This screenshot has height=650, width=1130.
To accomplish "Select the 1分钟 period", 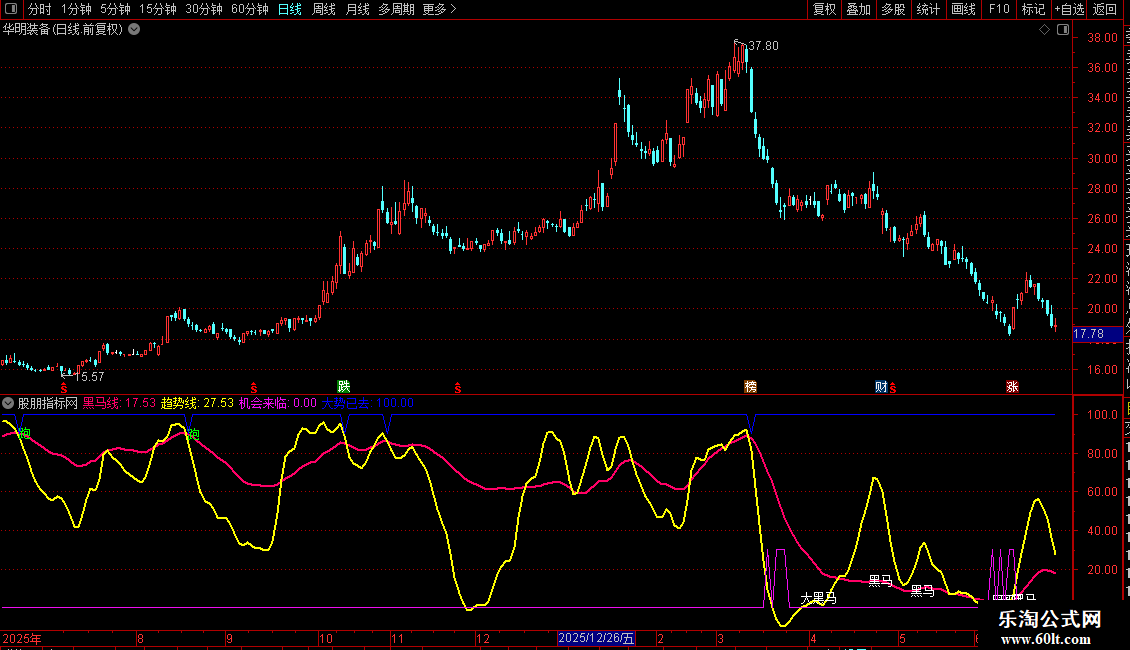I will point(76,9).
